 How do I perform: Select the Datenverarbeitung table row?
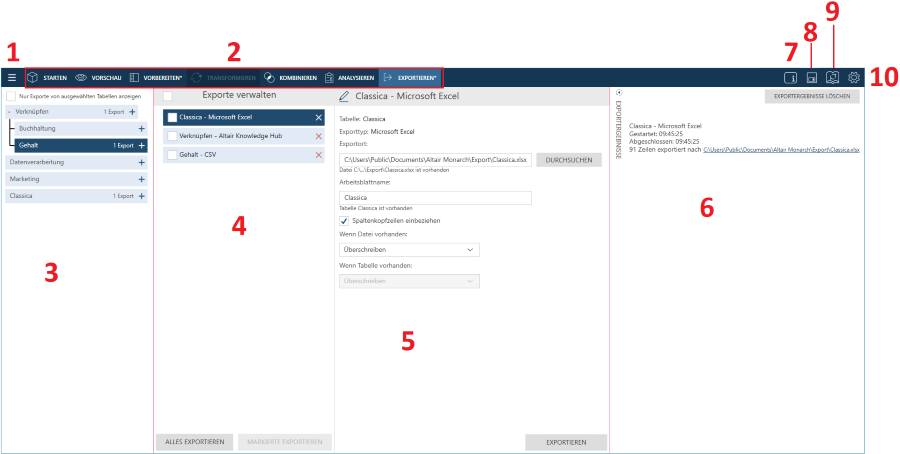[76, 162]
